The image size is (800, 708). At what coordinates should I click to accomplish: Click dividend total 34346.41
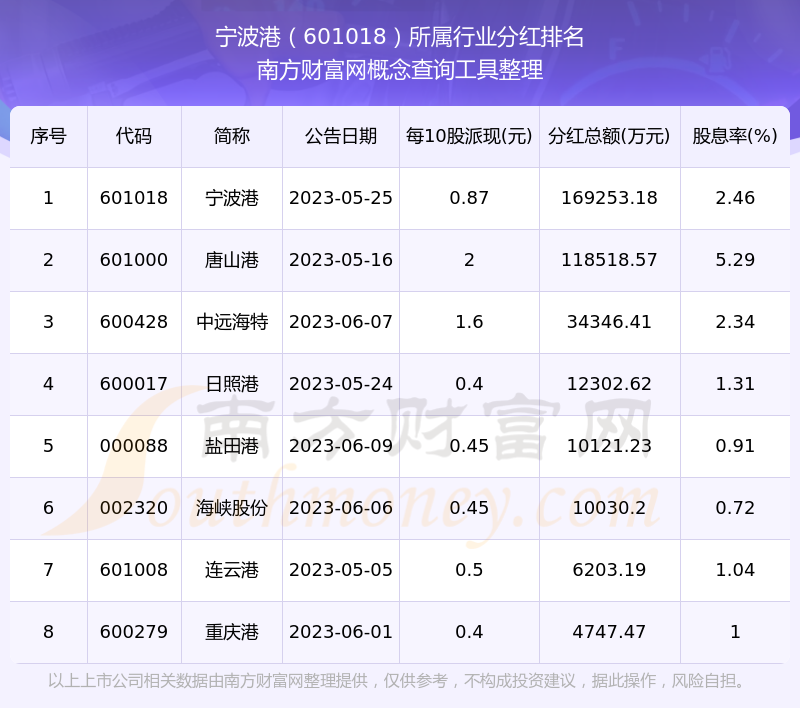click(609, 322)
